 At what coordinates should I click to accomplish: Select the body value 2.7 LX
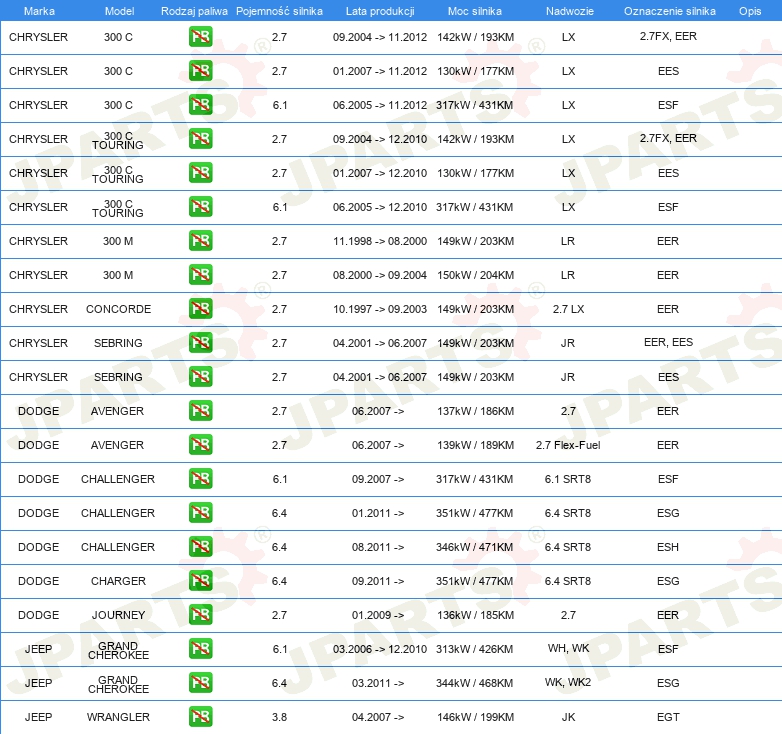click(x=568, y=309)
